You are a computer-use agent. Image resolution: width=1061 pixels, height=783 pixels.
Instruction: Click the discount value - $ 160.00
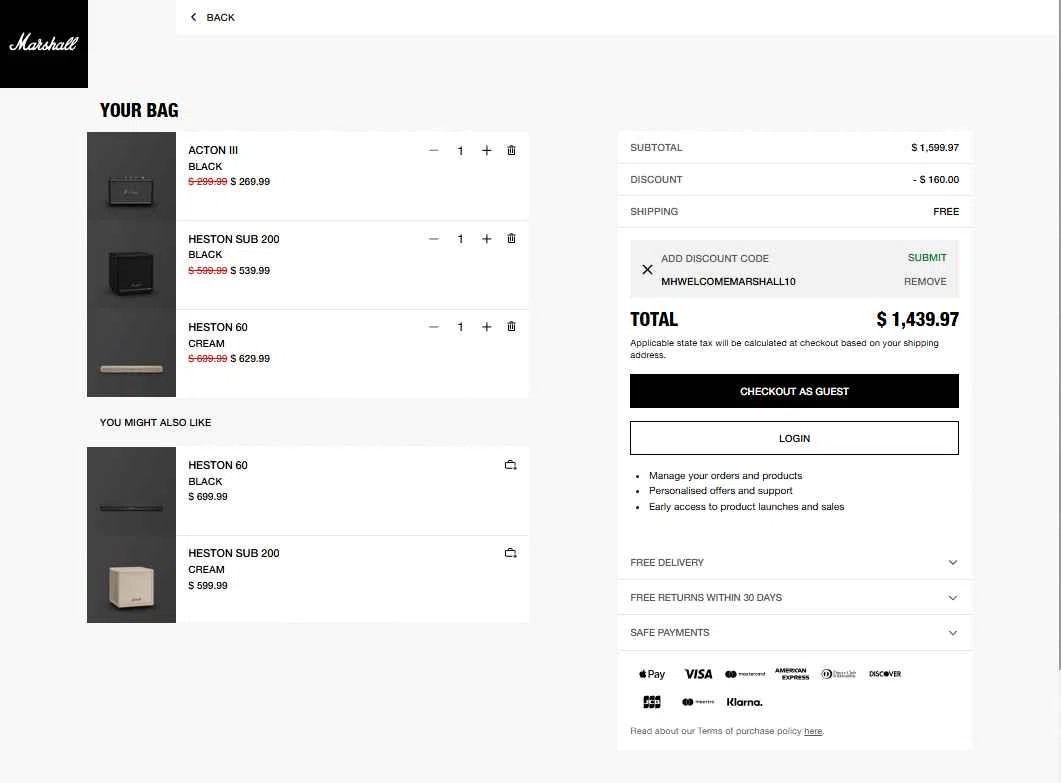pyautogui.click(x=936, y=179)
